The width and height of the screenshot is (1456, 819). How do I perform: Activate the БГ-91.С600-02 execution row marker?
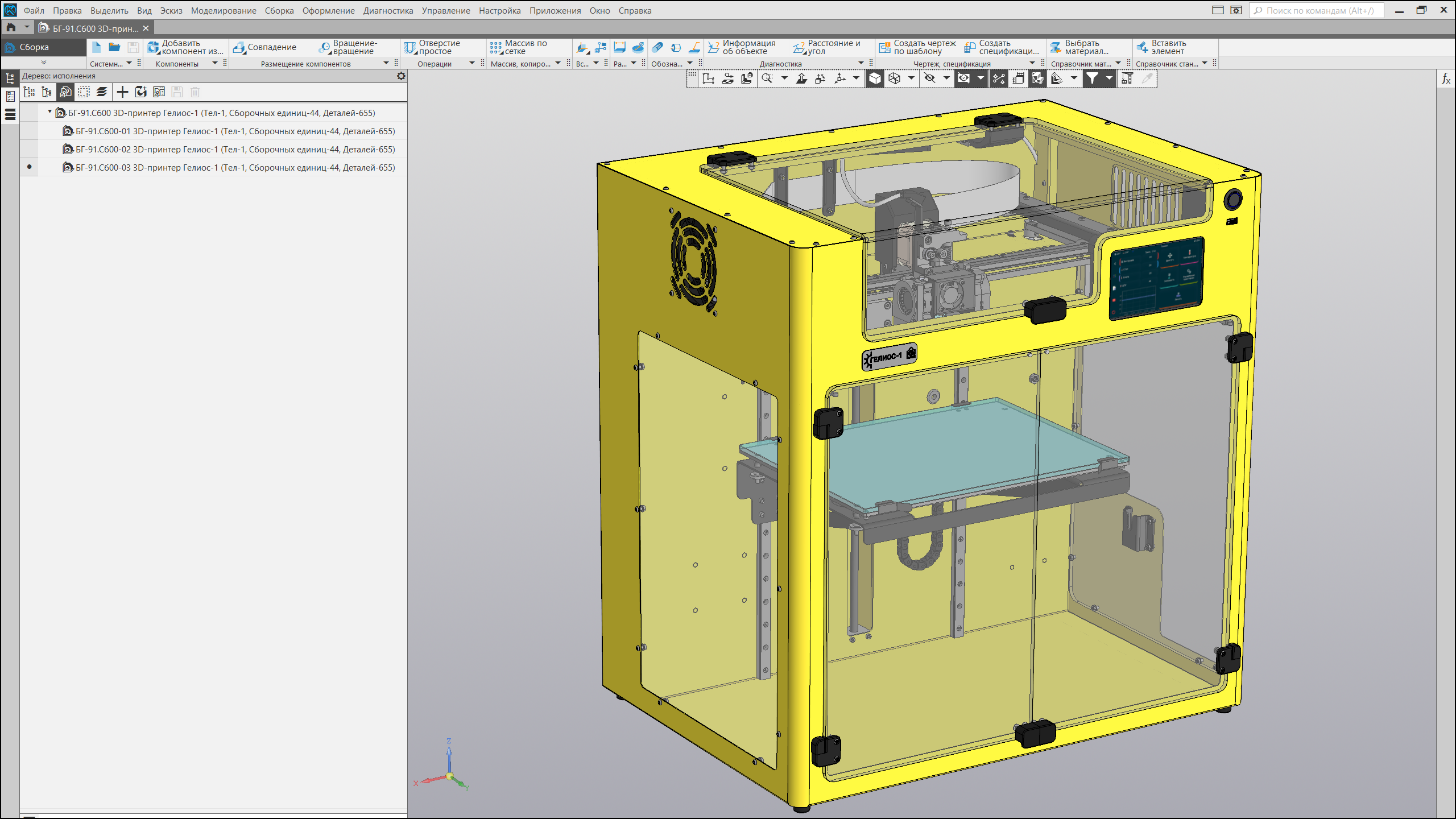point(29,150)
